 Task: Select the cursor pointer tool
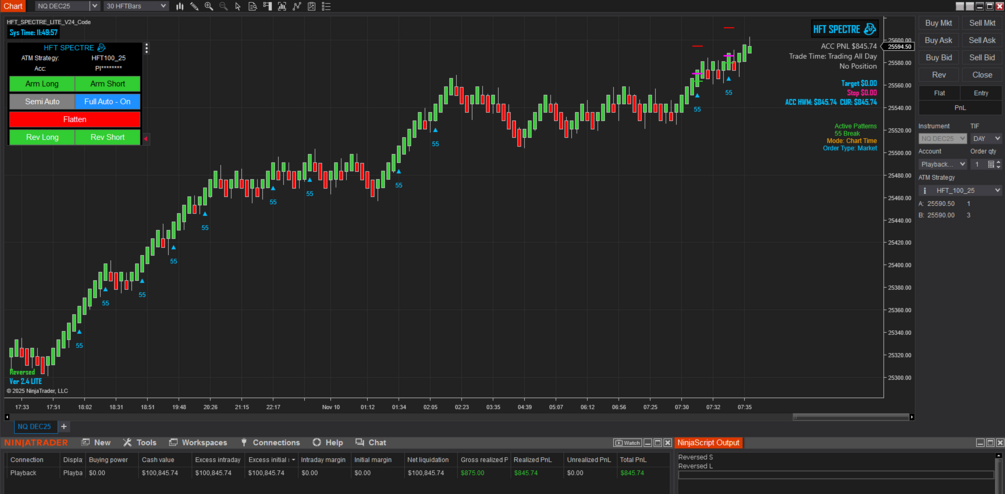point(238,6)
